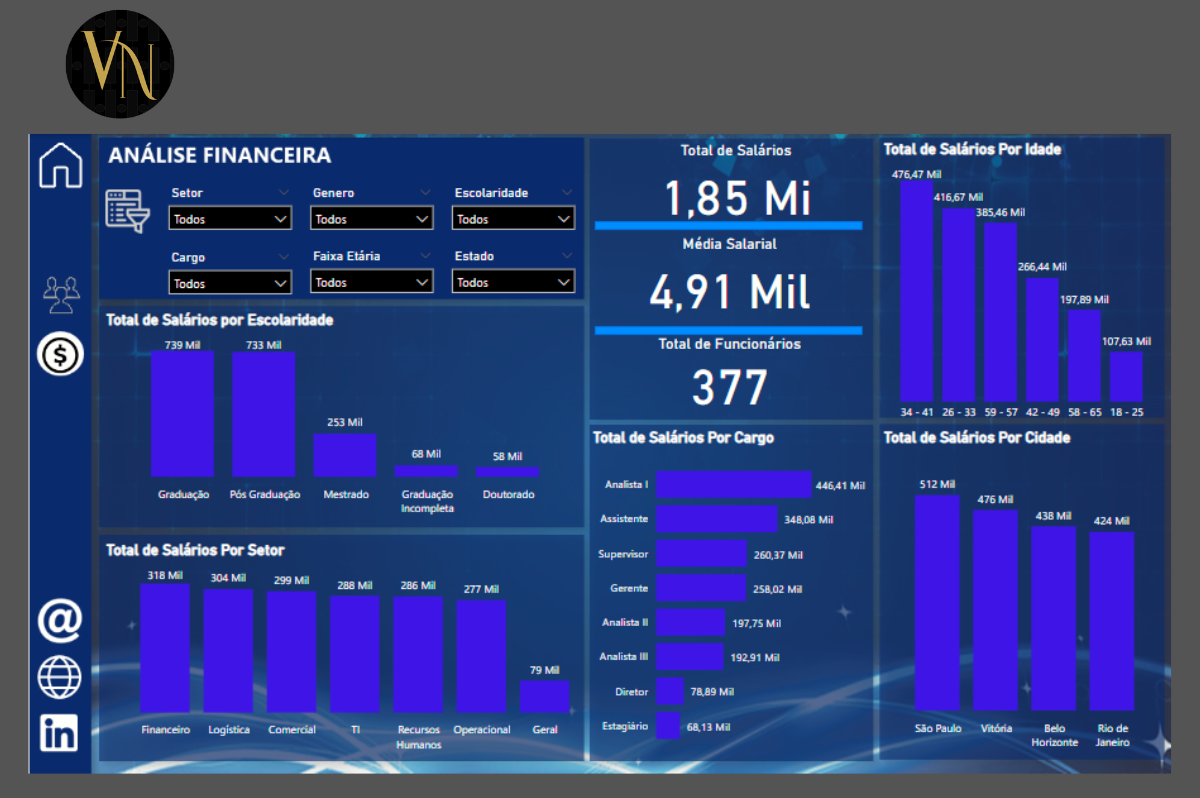Viewport: 1200px width, 798px height.
Task: Open the Estado slicer Todos dropdown
Action: 514,282
